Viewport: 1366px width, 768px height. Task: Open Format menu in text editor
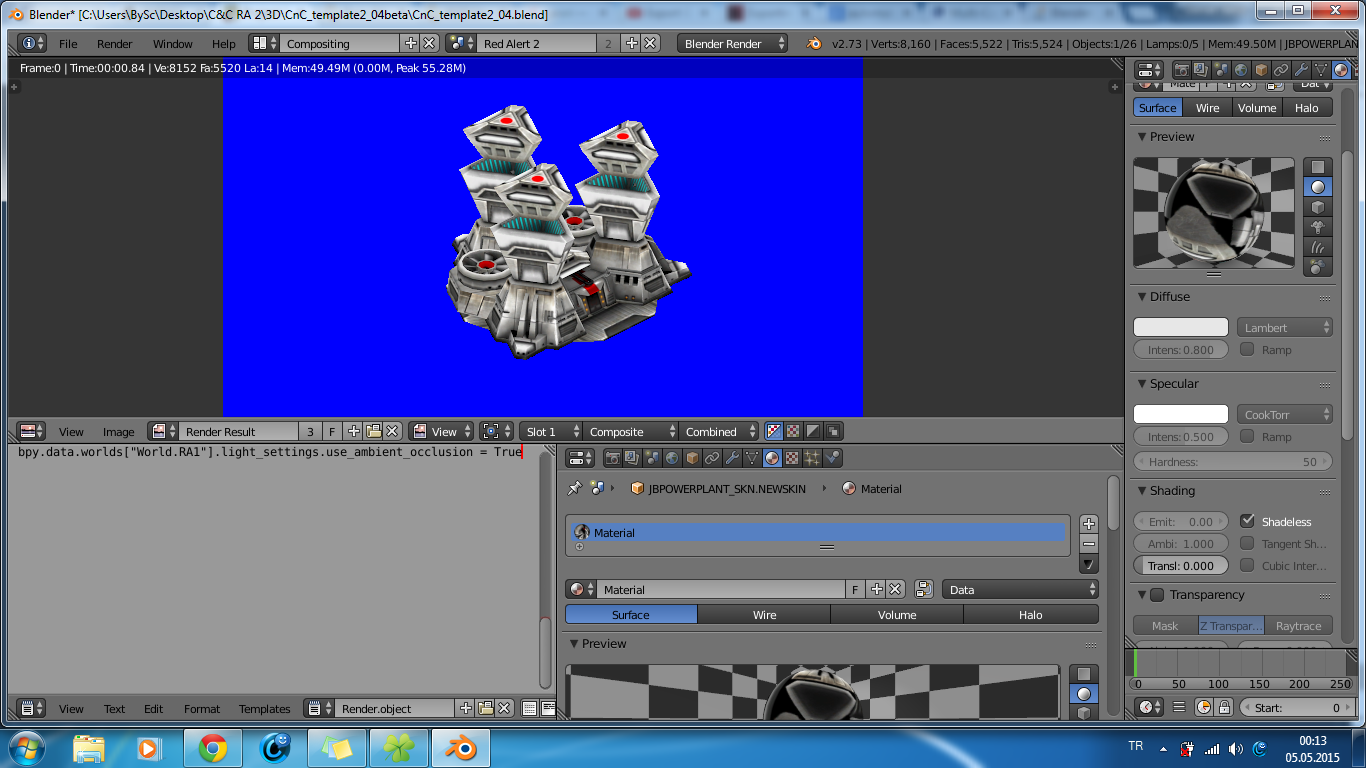tap(202, 709)
